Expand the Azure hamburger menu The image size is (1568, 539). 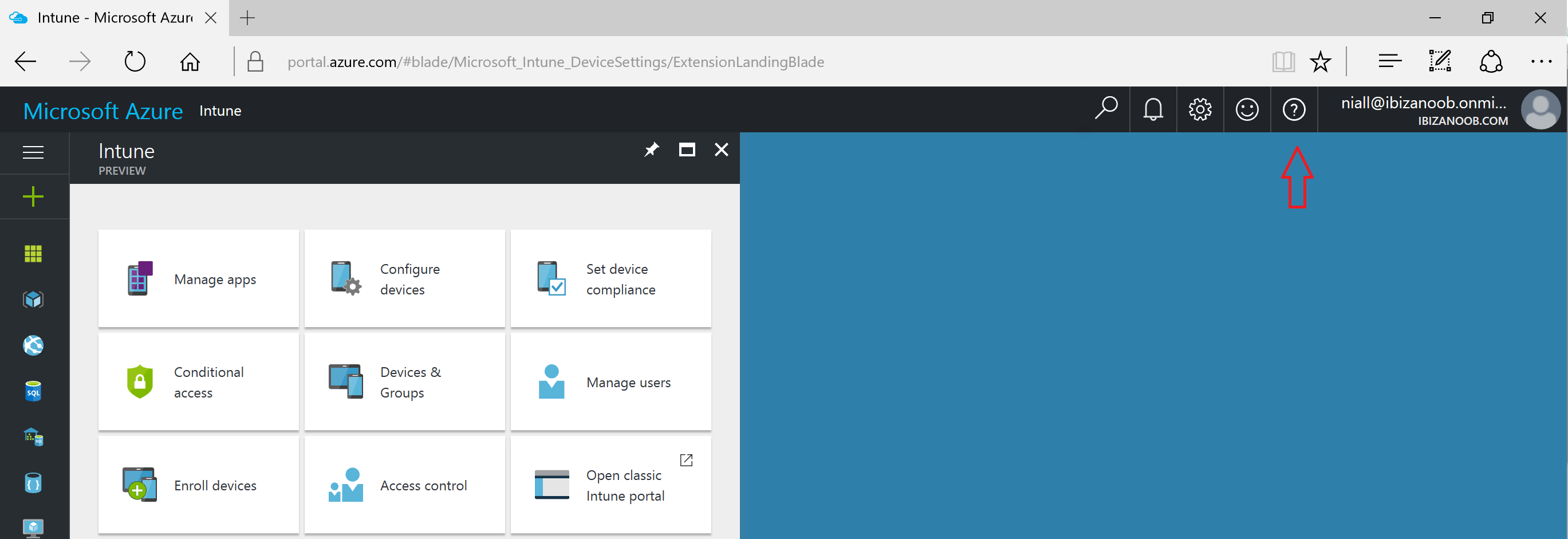(33, 152)
